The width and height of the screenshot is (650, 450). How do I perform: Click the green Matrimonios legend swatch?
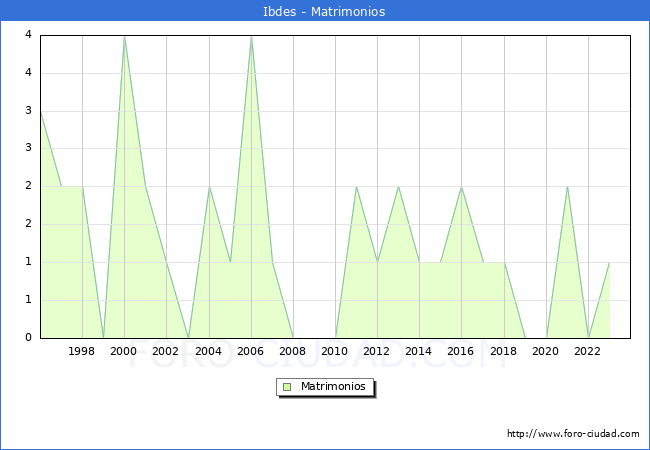(x=287, y=386)
